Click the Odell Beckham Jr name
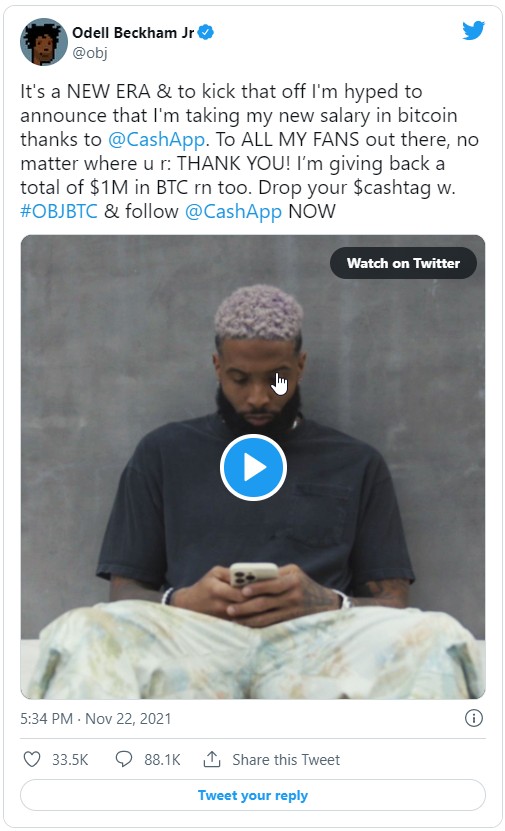The image size is (505, 831). 133,33
